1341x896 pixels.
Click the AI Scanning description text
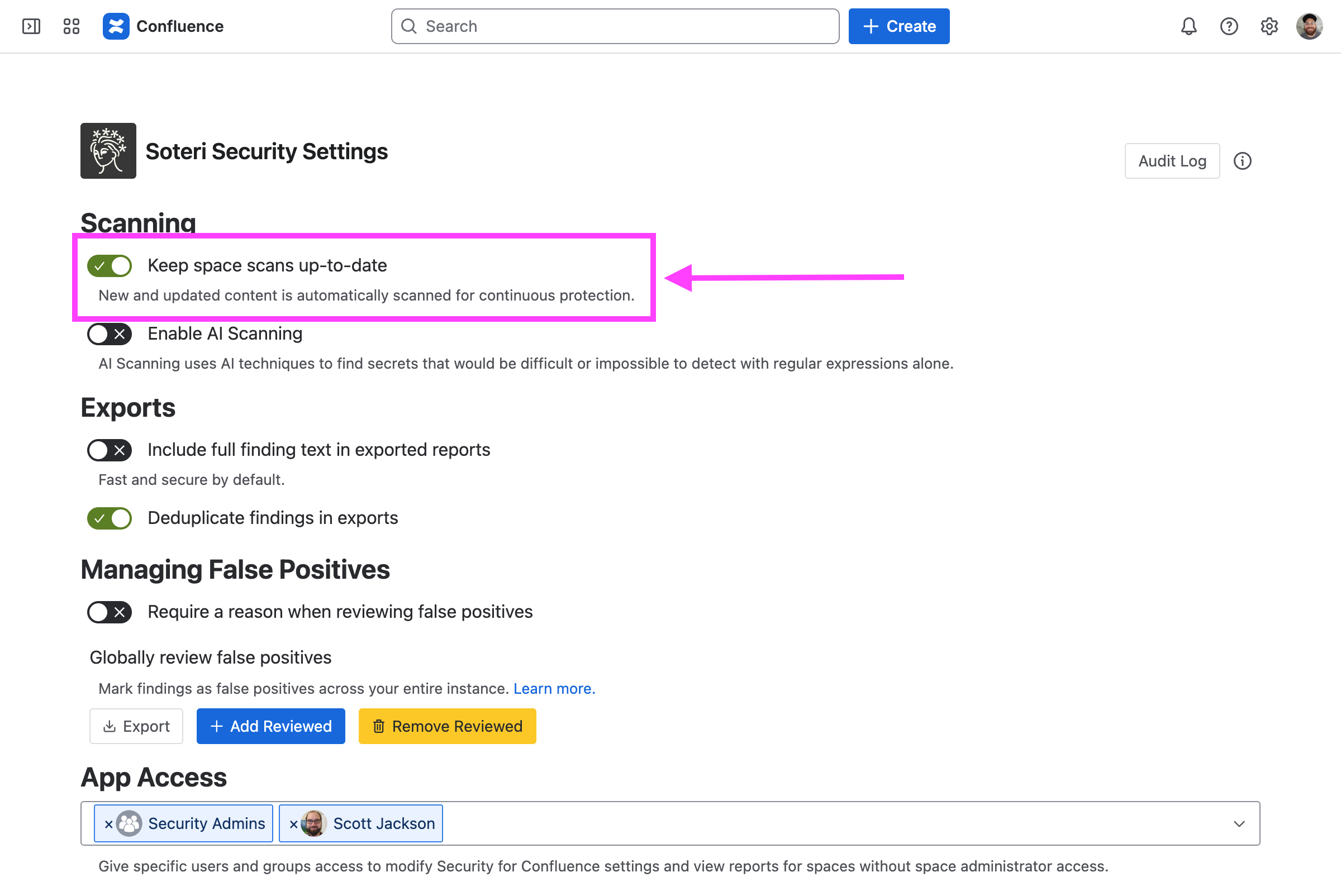click(x=526, y=364)
